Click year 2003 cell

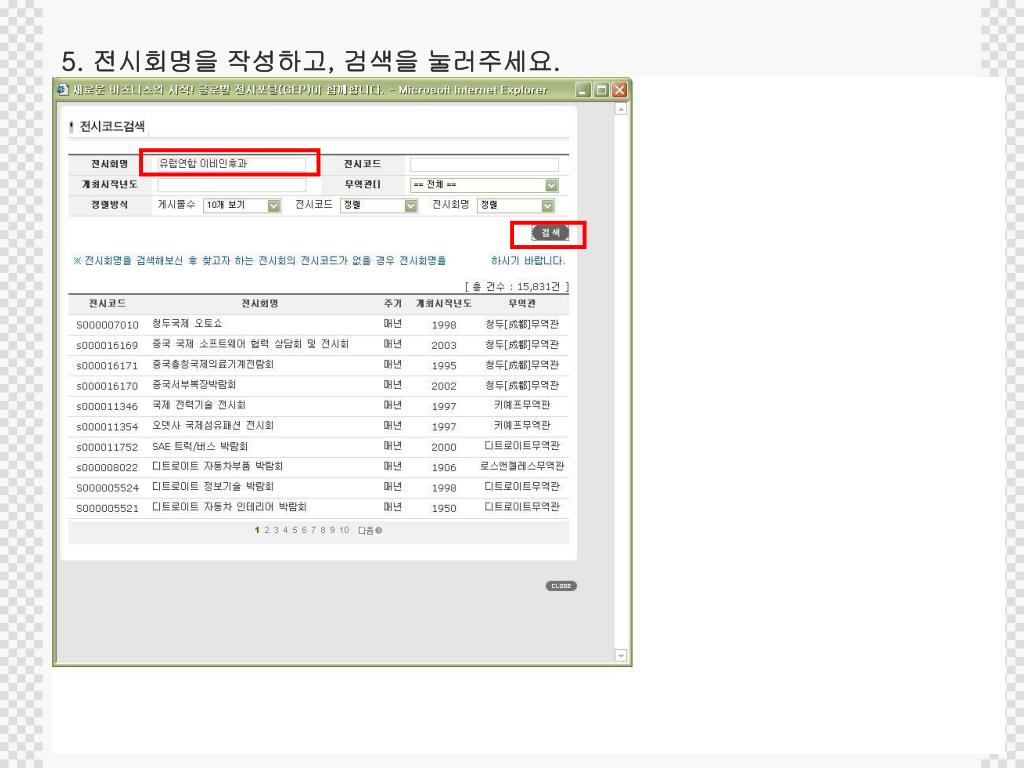coord(444,345)
